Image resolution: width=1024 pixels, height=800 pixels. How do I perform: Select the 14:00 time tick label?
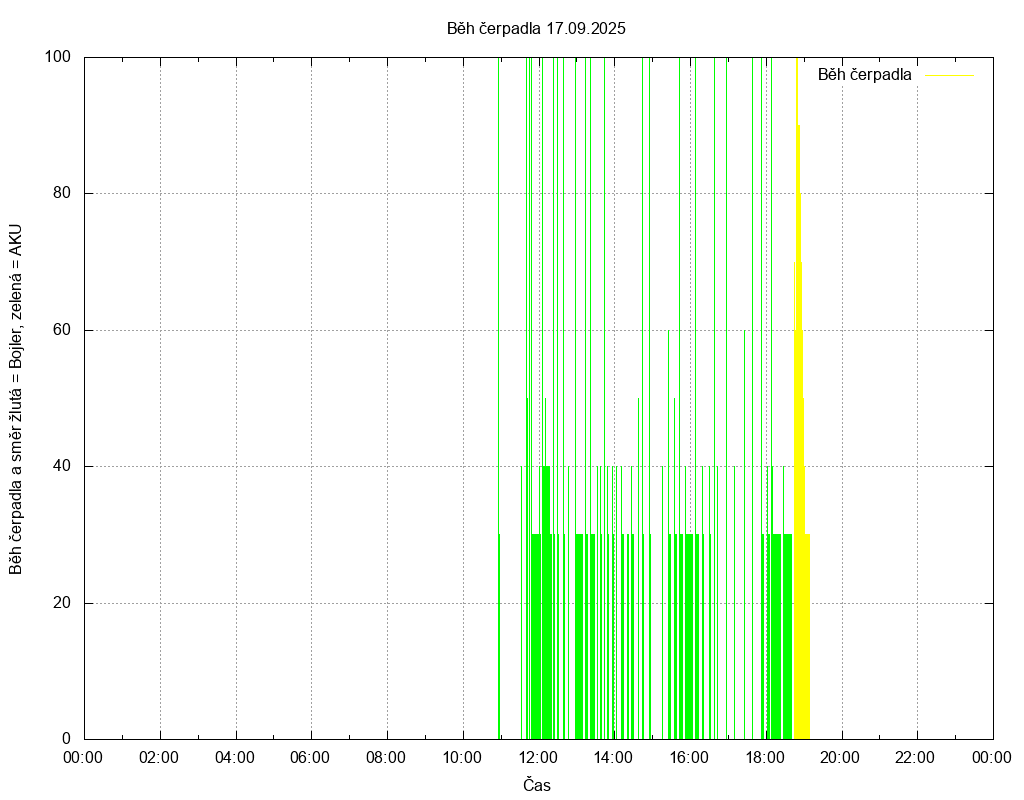tap(613, 757)
